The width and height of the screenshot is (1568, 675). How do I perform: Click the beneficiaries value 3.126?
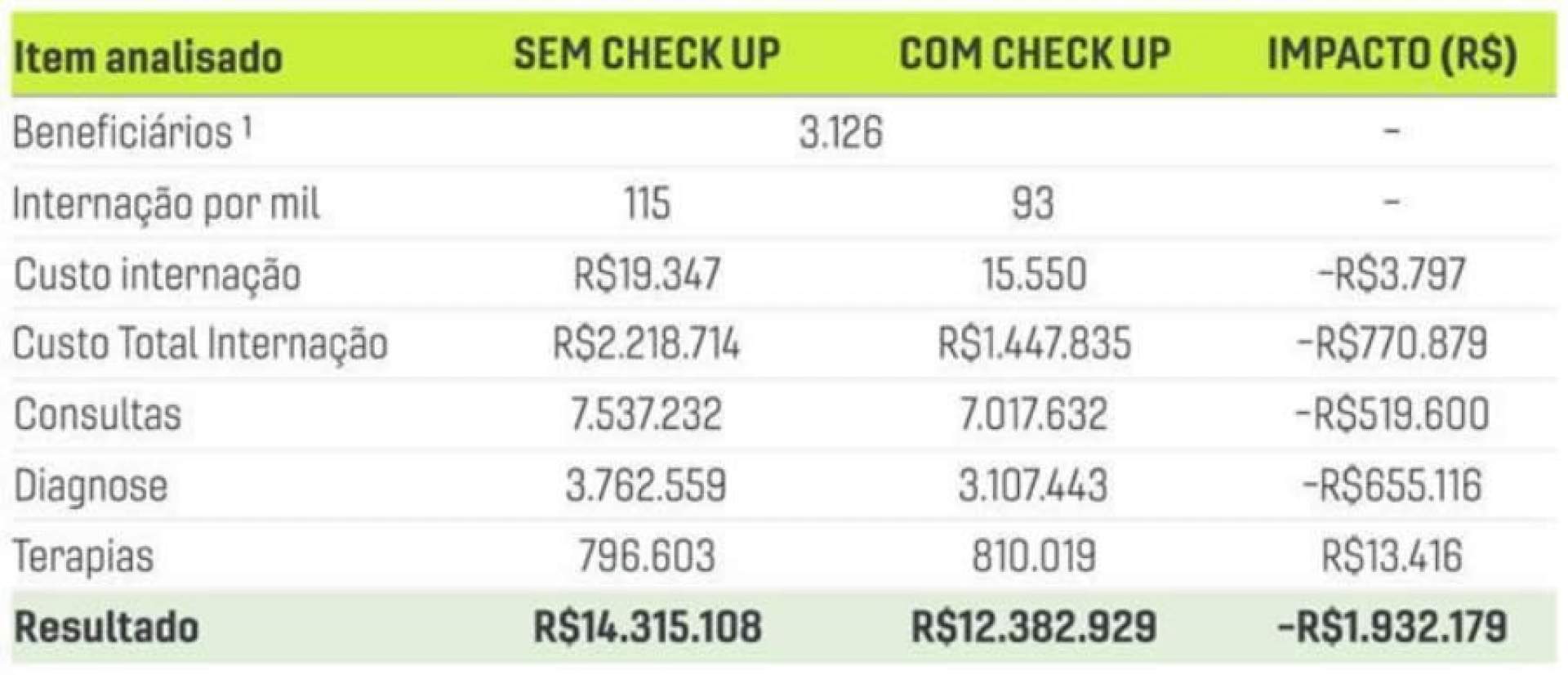tap(840, 132)
